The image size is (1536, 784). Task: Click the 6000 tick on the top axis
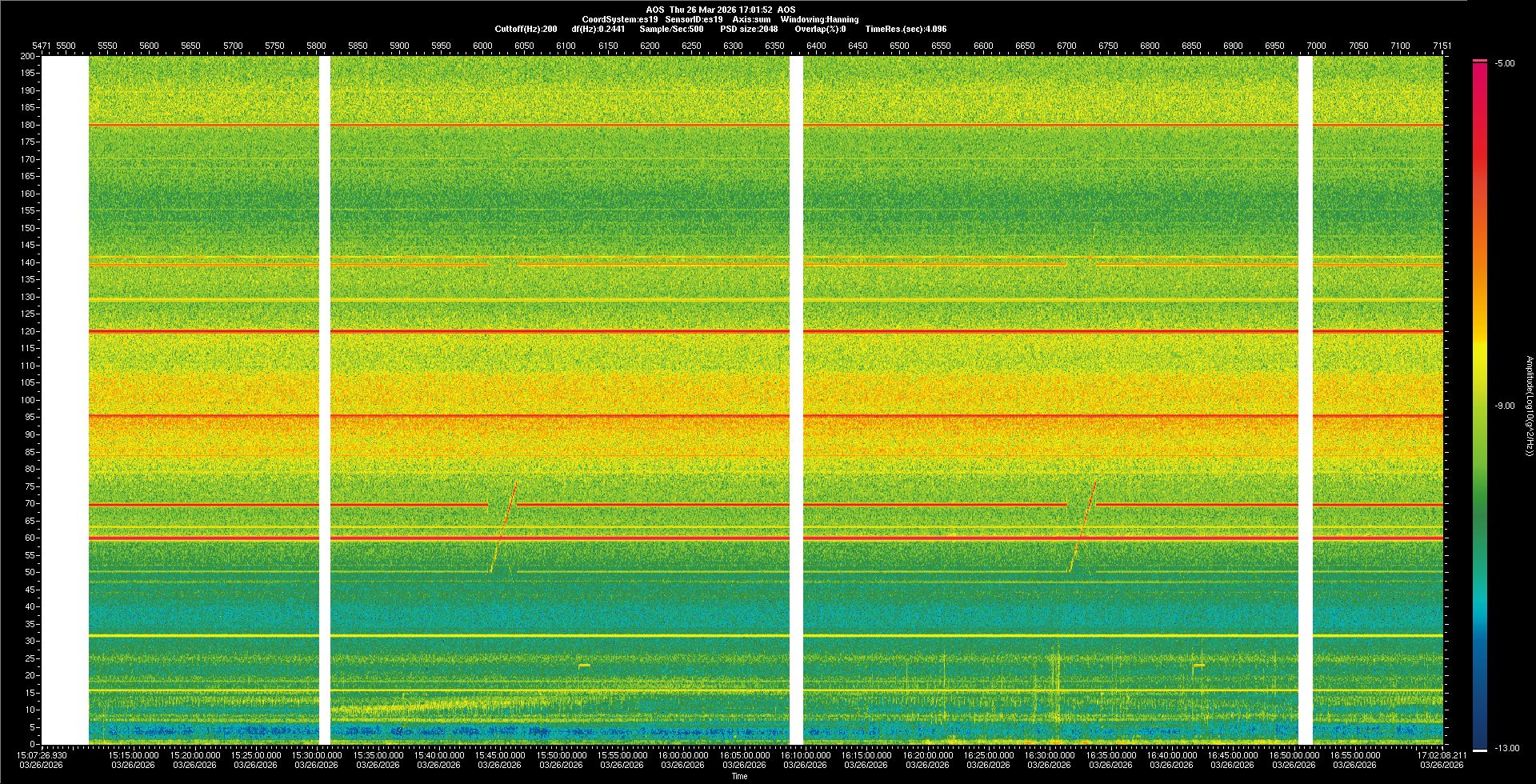482,46
